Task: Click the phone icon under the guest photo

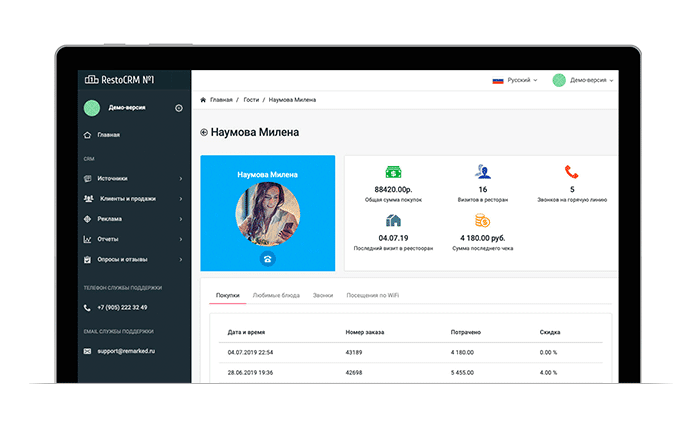Action: 267,257
